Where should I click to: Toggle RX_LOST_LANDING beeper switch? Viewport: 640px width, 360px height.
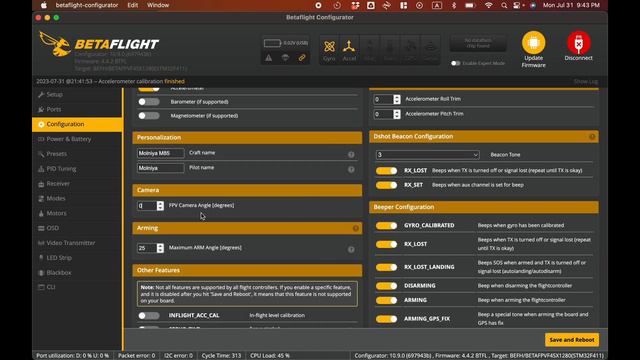click(386, 267)
